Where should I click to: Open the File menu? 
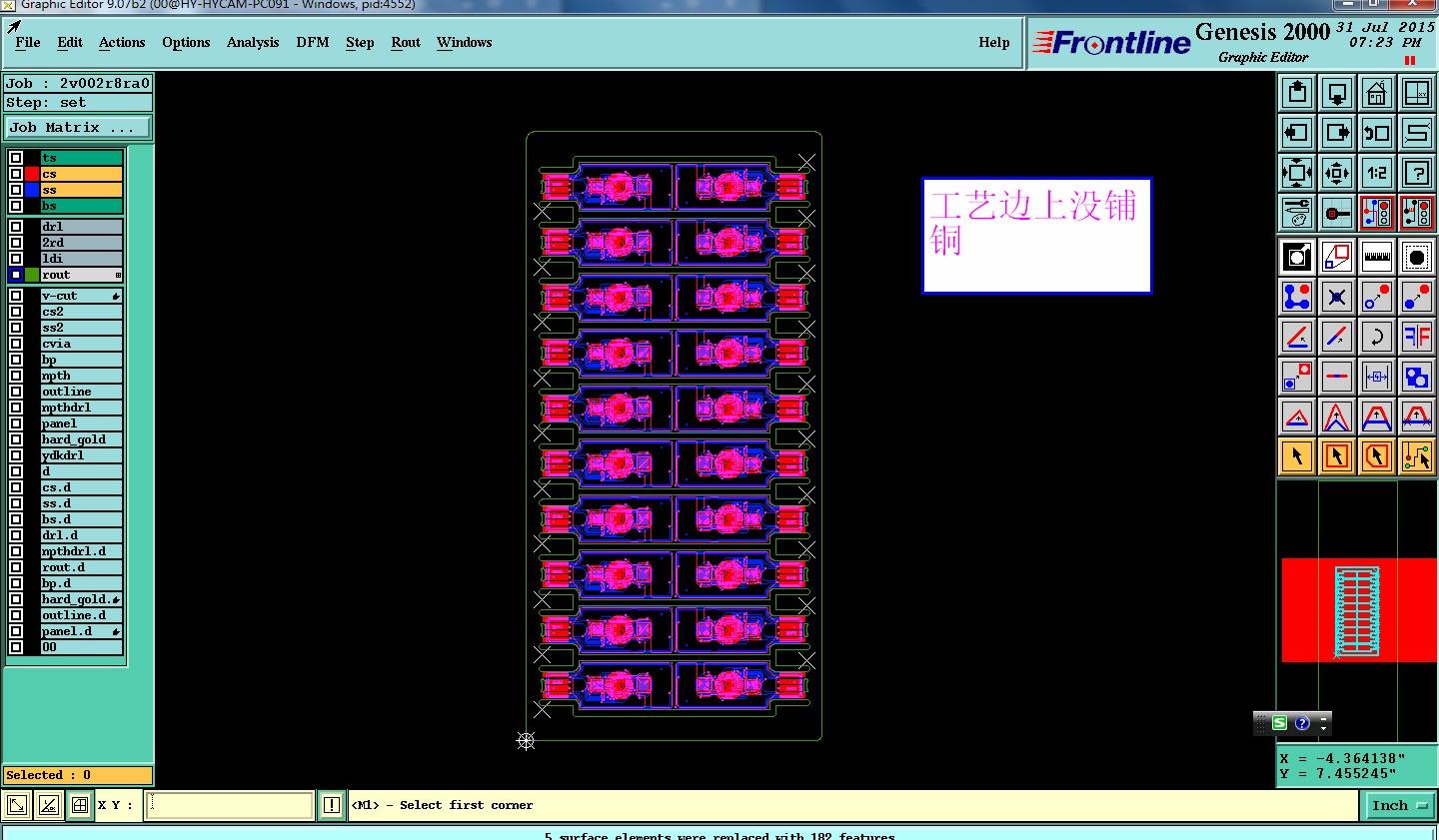tap(28, 42)
